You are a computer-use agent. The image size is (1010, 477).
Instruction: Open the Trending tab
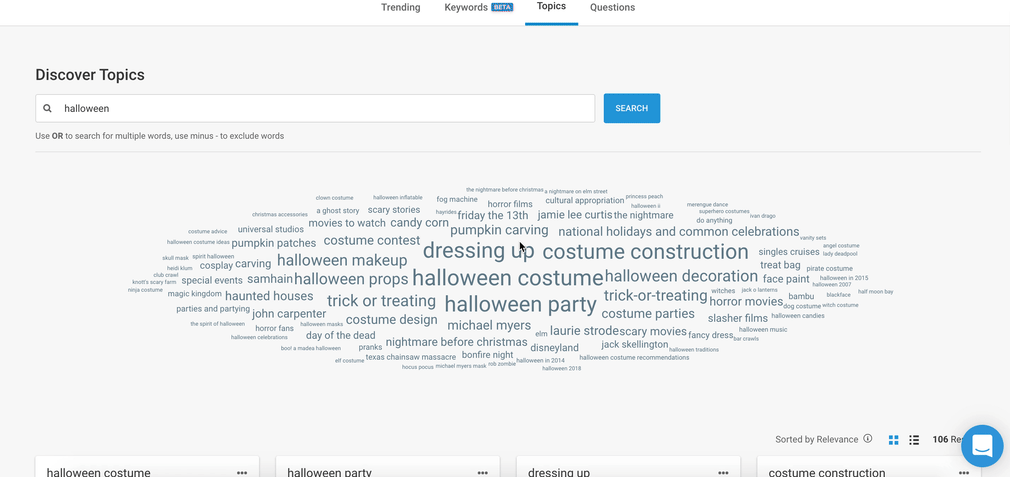400,8
